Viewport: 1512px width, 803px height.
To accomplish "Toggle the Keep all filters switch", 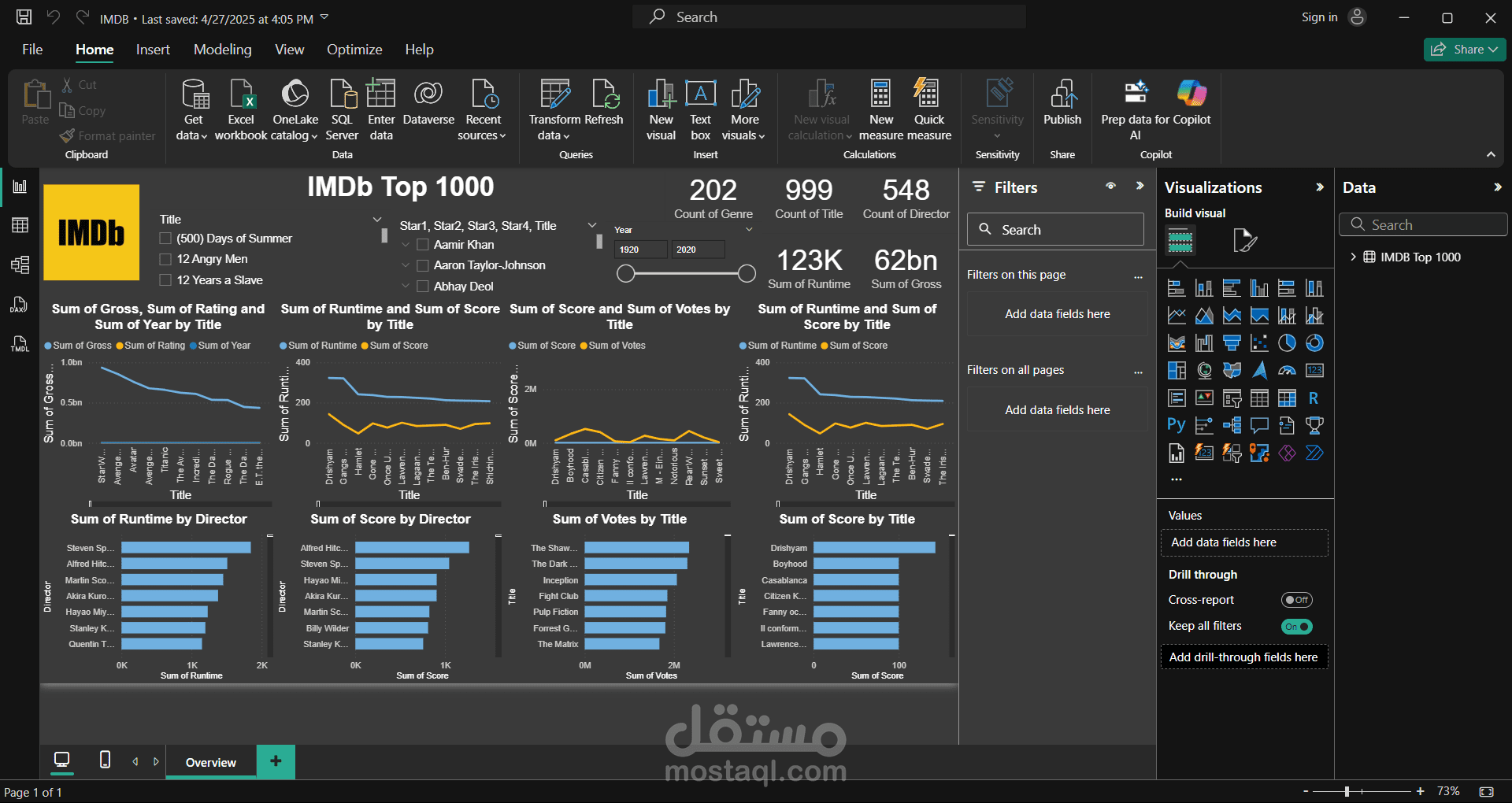I will [1296, 627].
